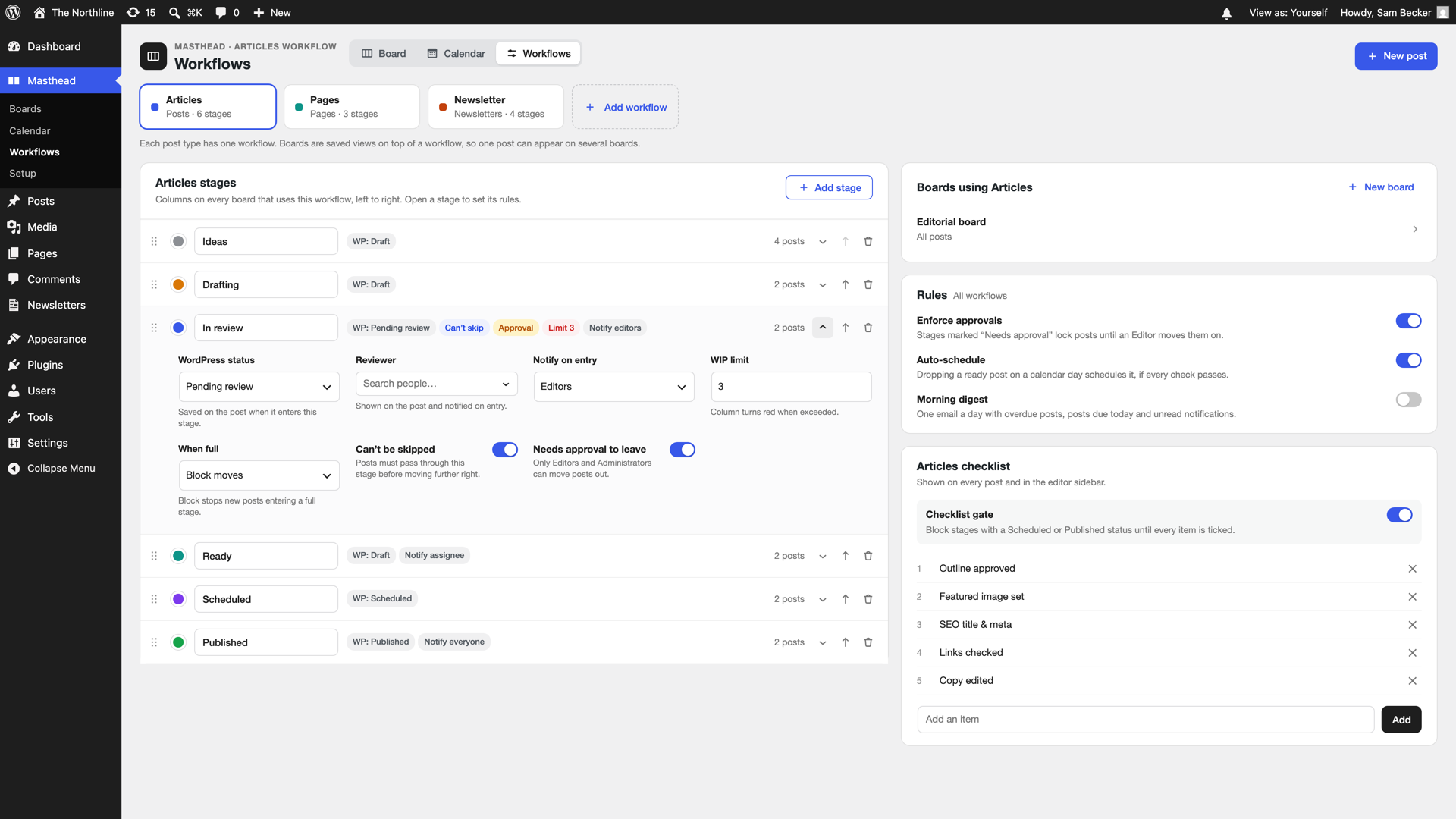Disable the Auto-schedule rule
The width and height of the screenshot is (1456, 819).
pyautogui.click(x=1408, y=360)
